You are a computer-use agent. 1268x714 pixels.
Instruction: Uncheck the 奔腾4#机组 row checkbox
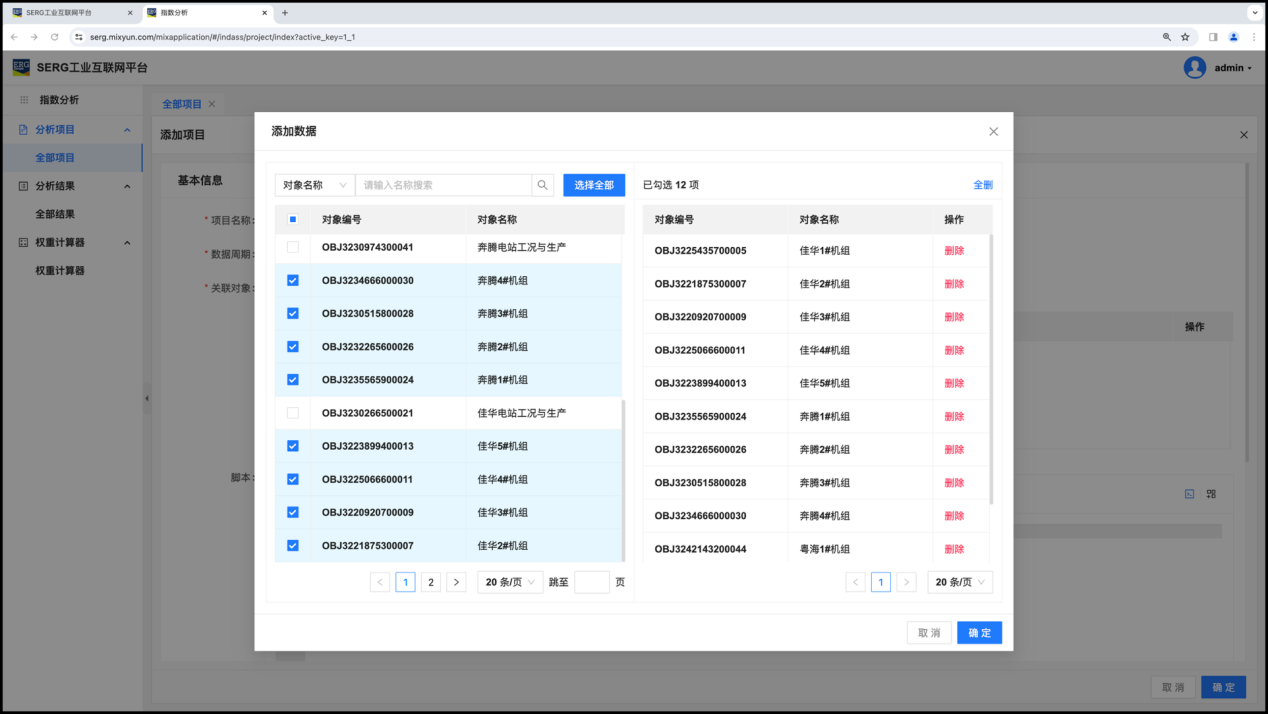(x=293, y=281)
